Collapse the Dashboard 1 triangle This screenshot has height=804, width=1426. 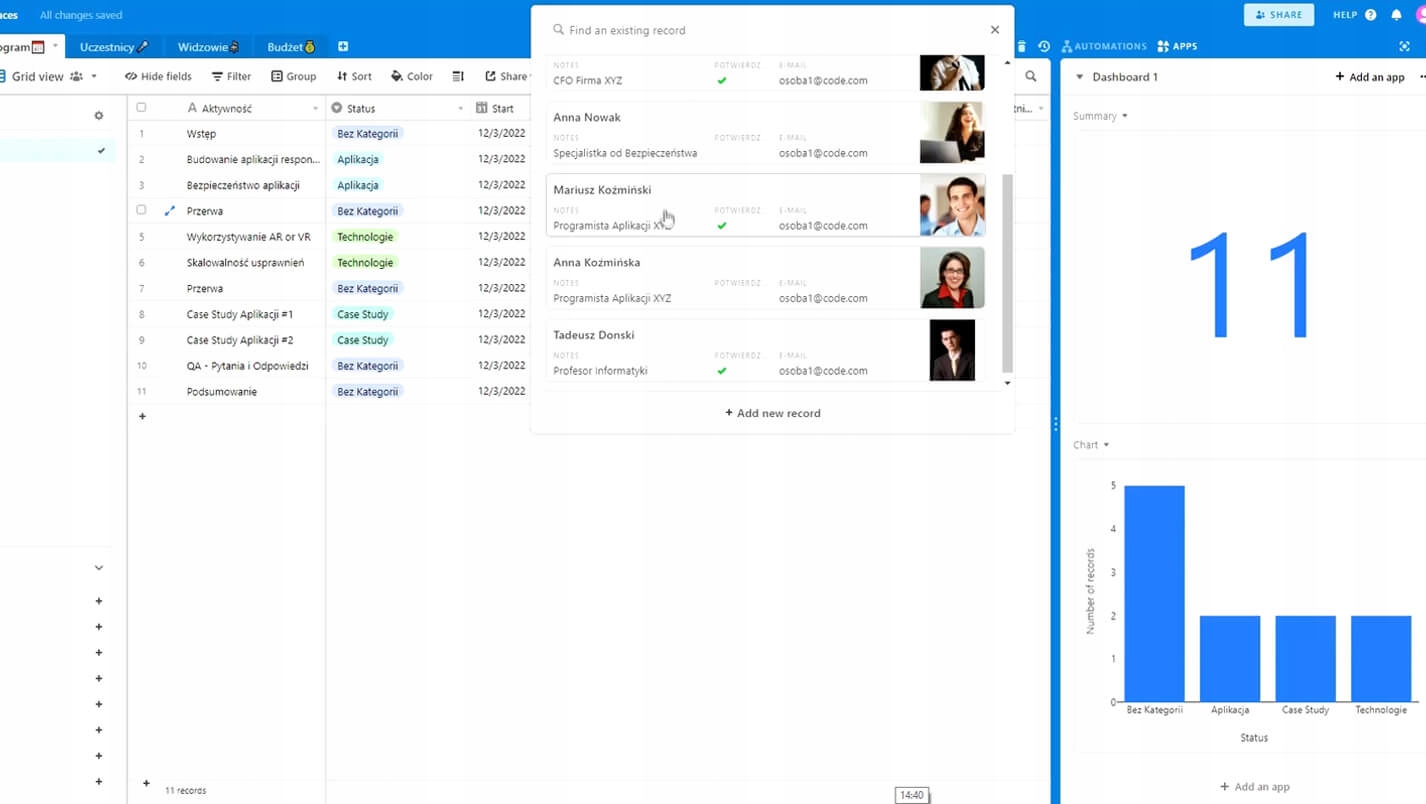pyautogui.click(x=1080, y=77)
